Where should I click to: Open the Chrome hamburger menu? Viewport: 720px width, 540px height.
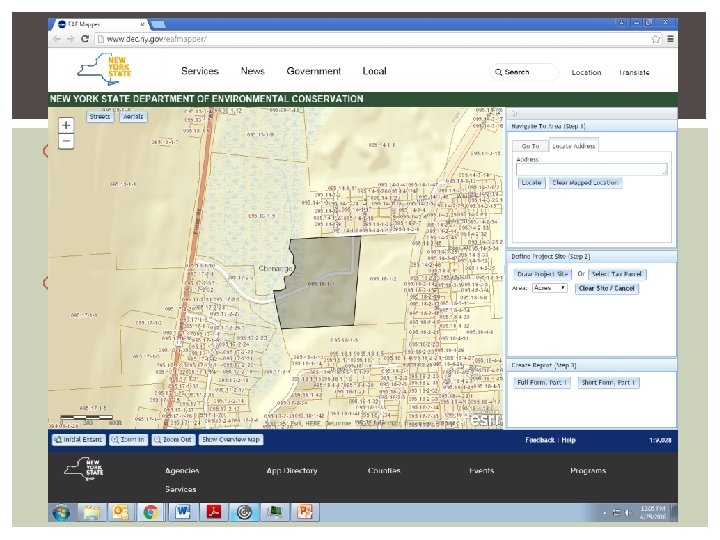[x=670, y=39]
